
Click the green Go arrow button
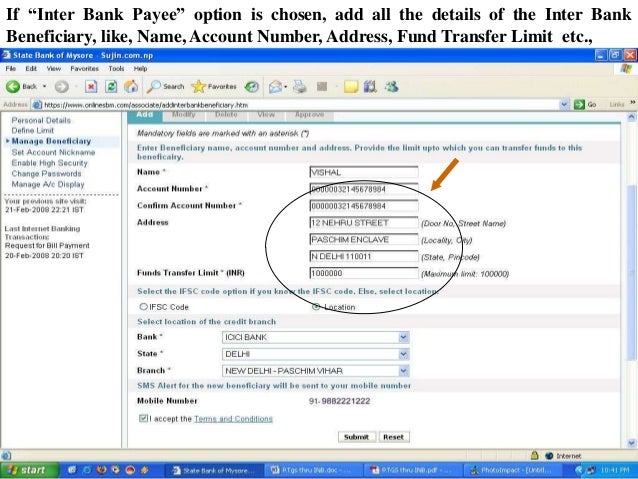(x=579, y=105)
